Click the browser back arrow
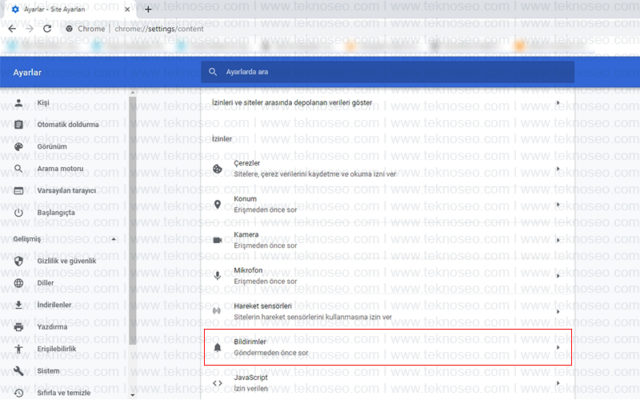Viewport: 640px width, 400px height. coord(12,29)
